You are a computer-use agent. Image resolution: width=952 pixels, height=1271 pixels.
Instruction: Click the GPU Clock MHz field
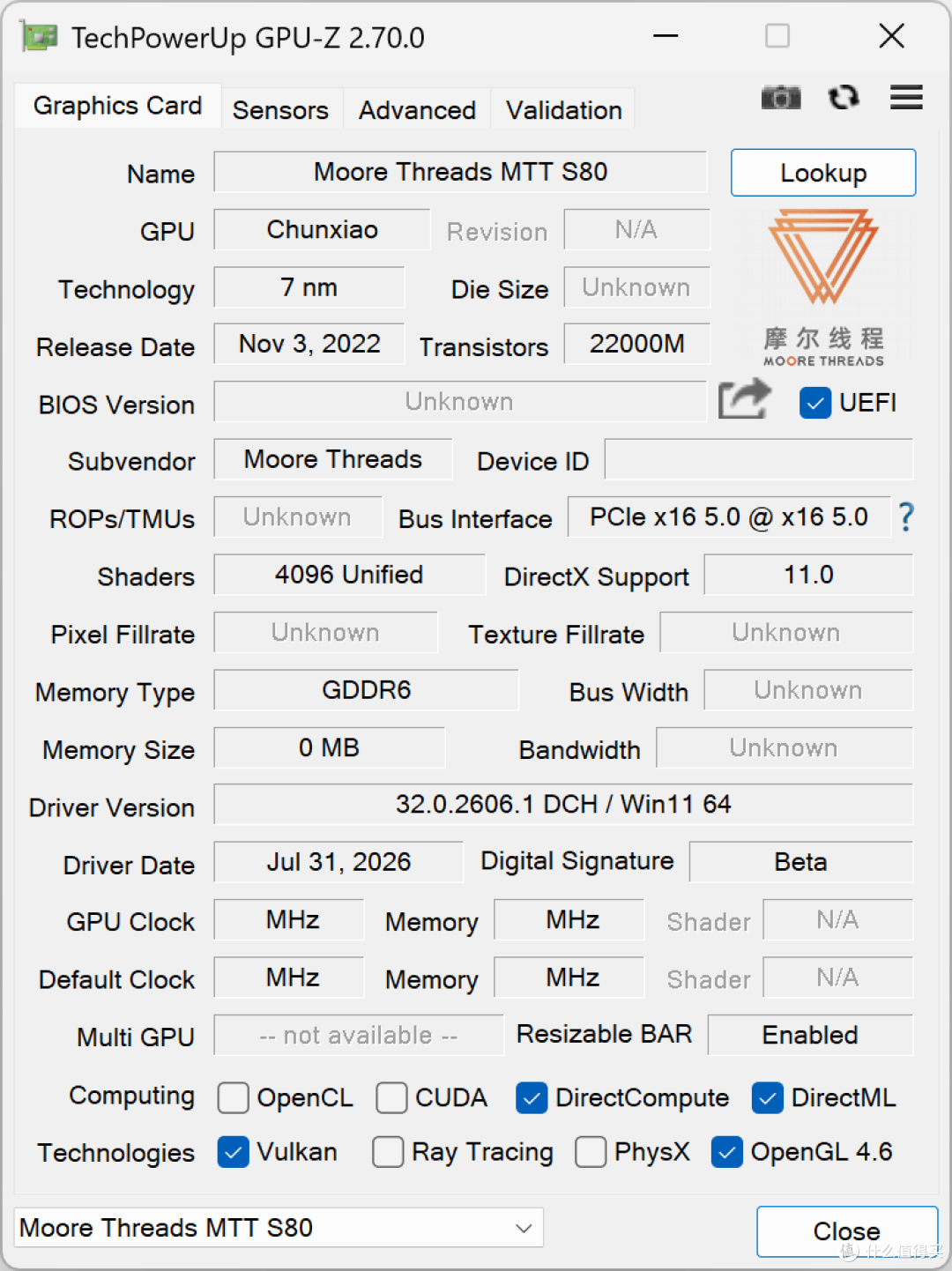coord(289,920)
